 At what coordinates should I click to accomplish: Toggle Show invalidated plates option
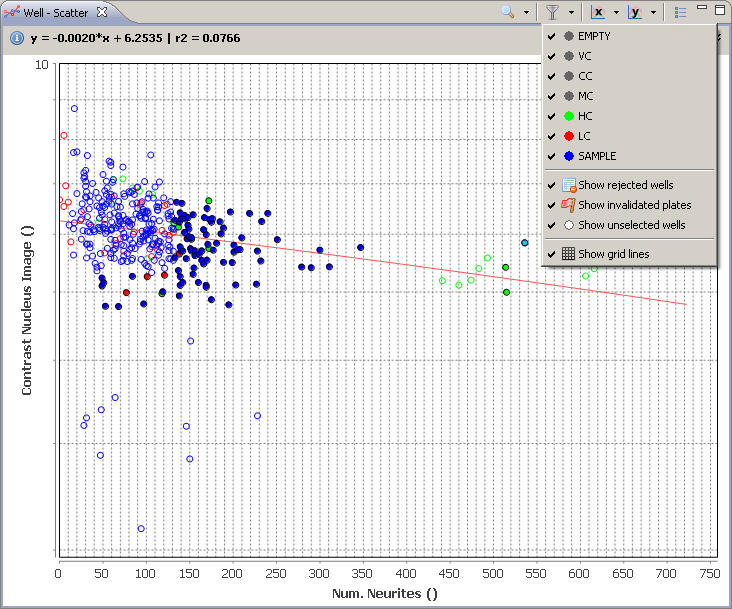point(629,205)
